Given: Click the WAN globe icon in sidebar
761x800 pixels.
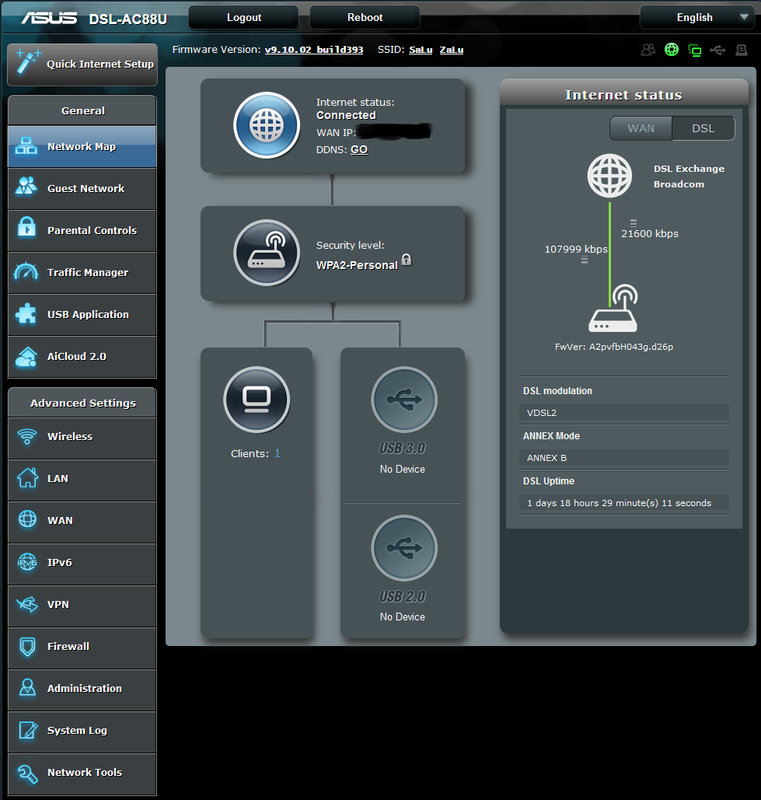Looking at the screenshot, I should (x=28, y=519).
